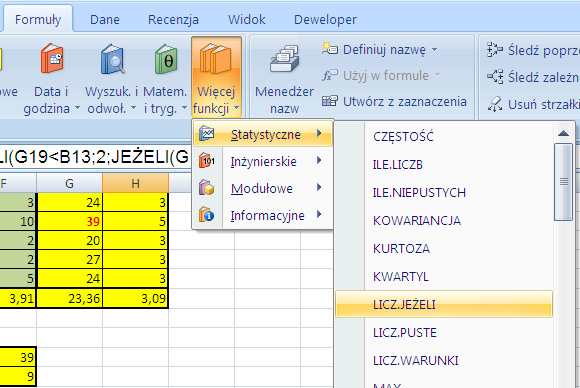This screenshot has width=580, height=388.
Task: Switch to the Recenzja tab
Action: (x=173, y=19)
